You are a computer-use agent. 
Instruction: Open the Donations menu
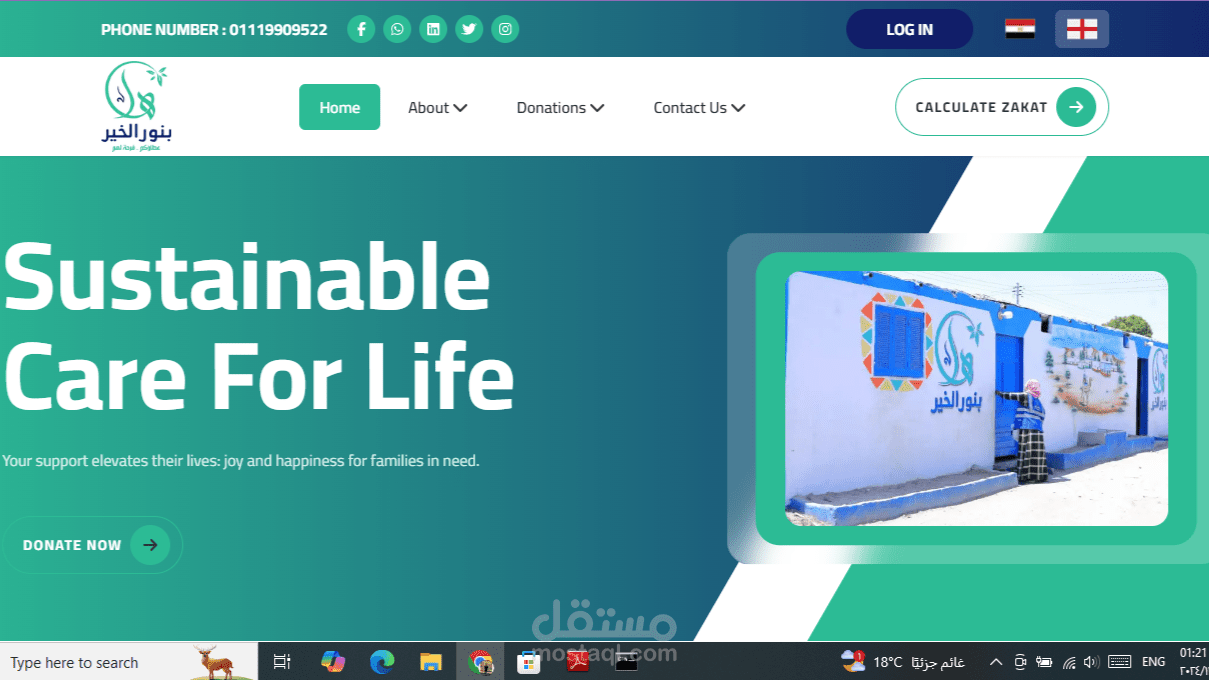(560, 107)
